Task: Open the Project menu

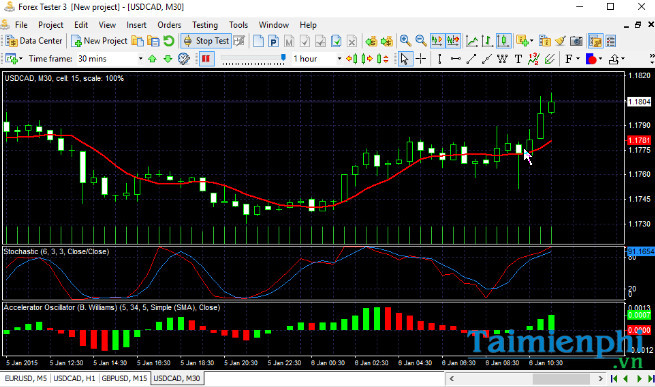Action: pyautogui.click(x=51, y=25)
